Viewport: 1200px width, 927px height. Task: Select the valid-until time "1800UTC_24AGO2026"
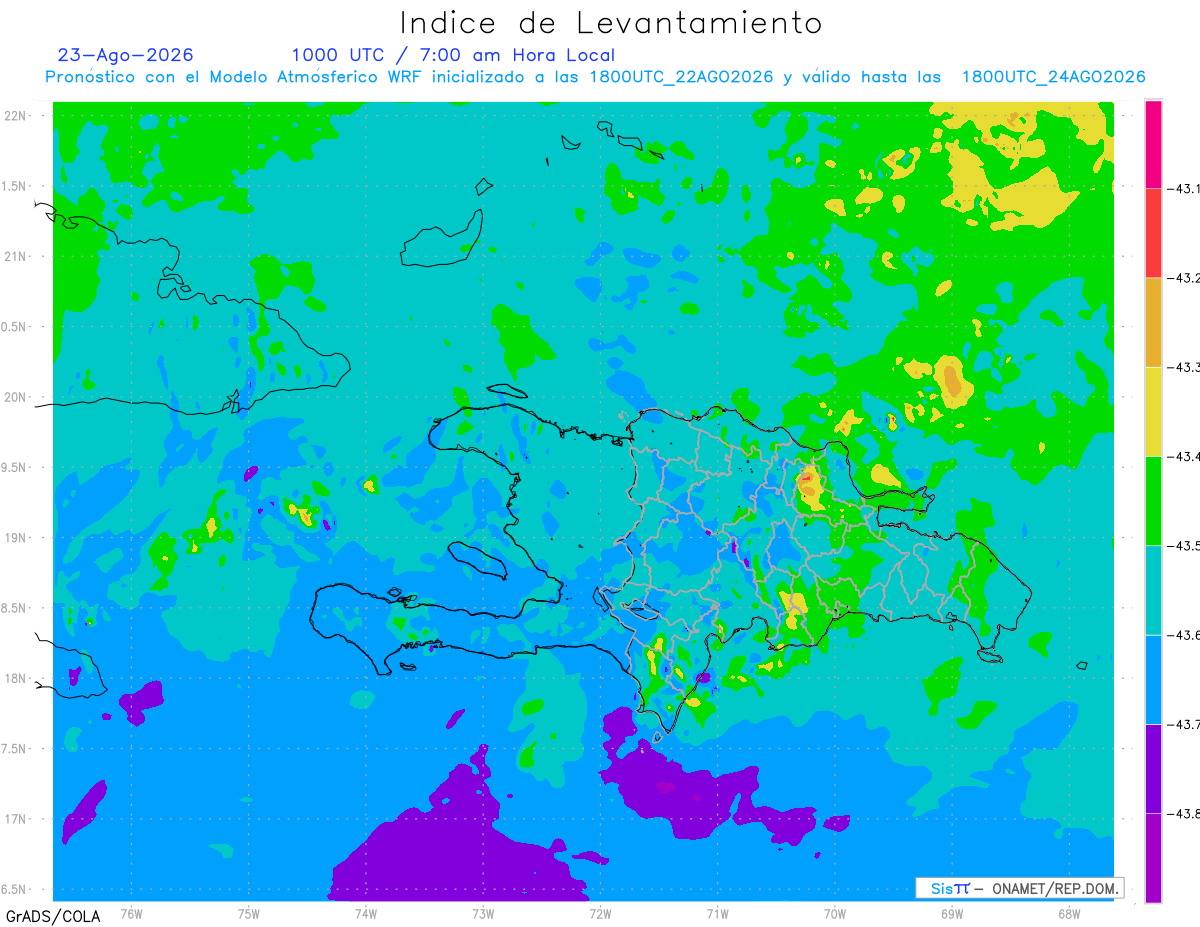tap(1053, 77)
